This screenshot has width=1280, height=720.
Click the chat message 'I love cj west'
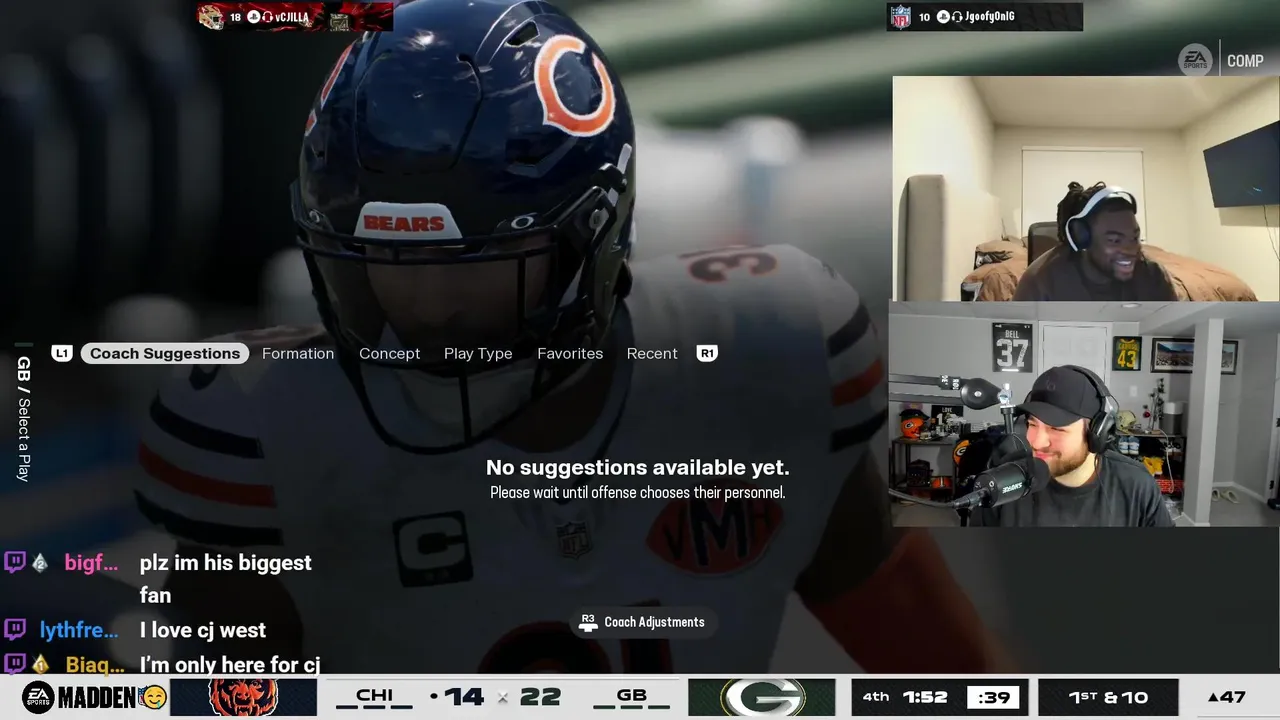(203, 630)
